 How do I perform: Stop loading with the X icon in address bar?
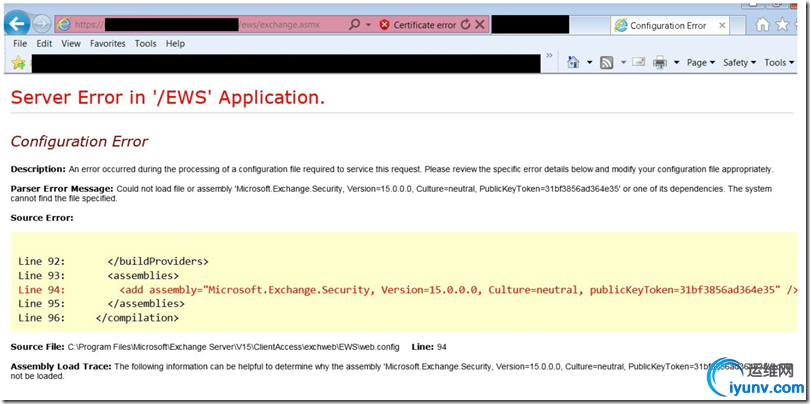(479, 24)
